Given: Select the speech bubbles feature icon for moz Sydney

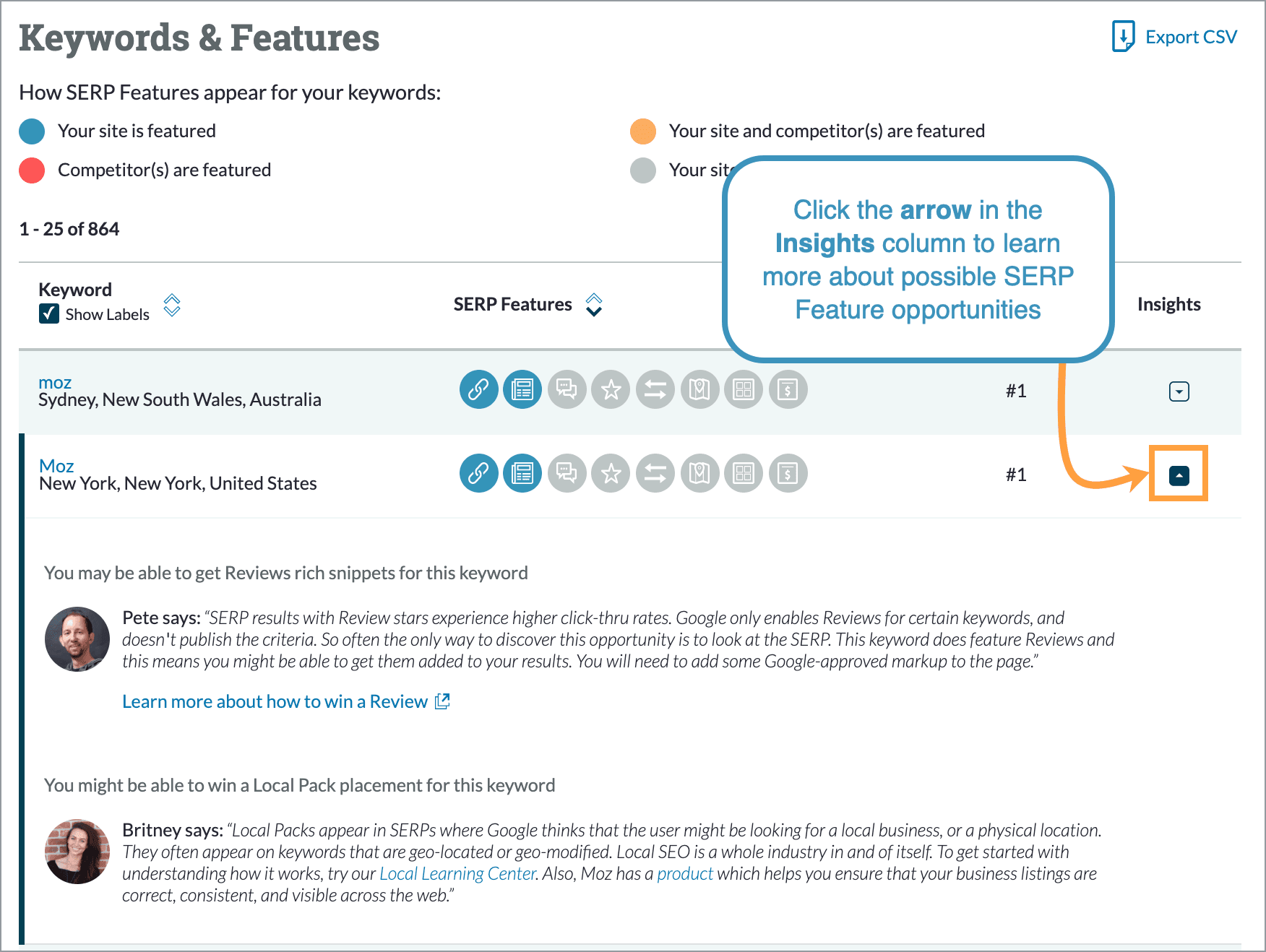Looking at the screenshot, I should 567,390.
